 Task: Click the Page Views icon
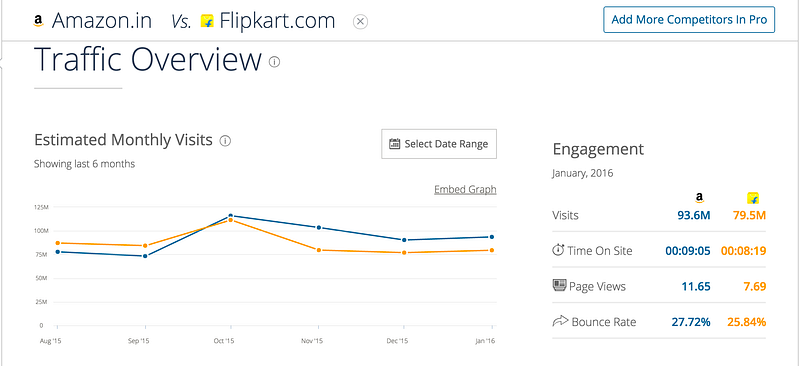pyautogui.click(x=560, y=285)
